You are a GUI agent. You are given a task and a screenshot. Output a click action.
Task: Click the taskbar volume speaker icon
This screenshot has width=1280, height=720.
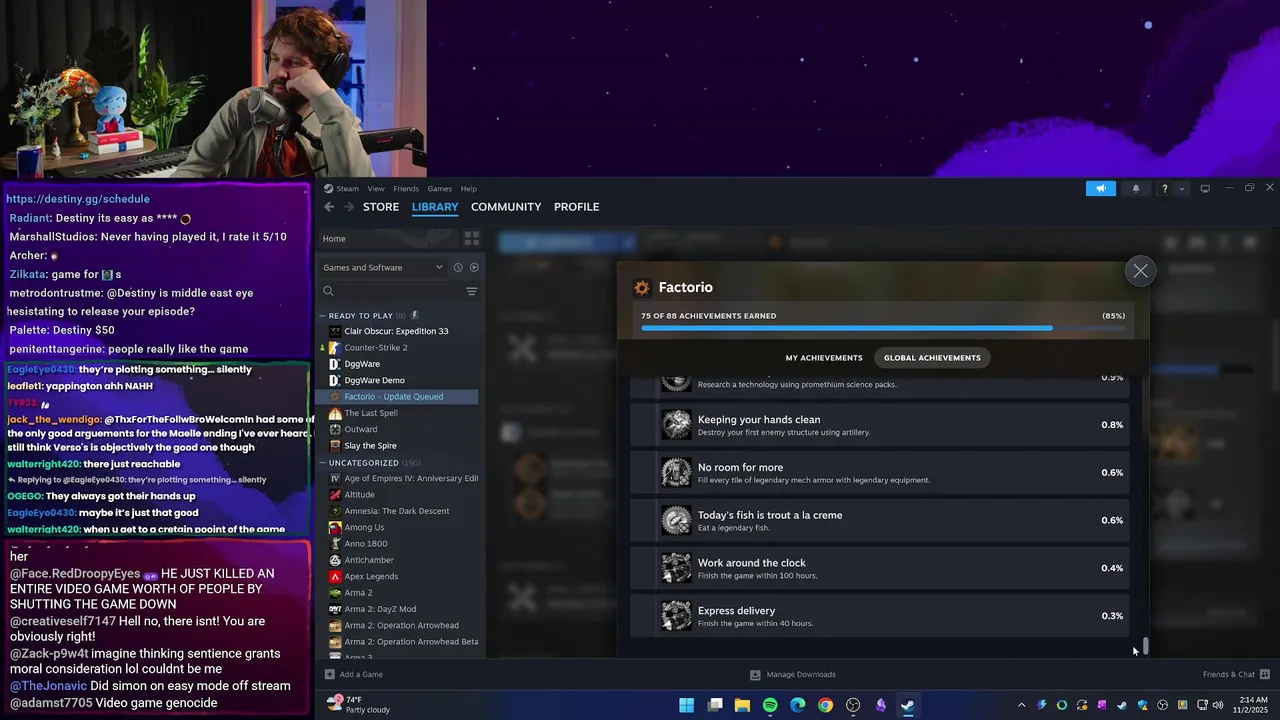(1217, 705)
